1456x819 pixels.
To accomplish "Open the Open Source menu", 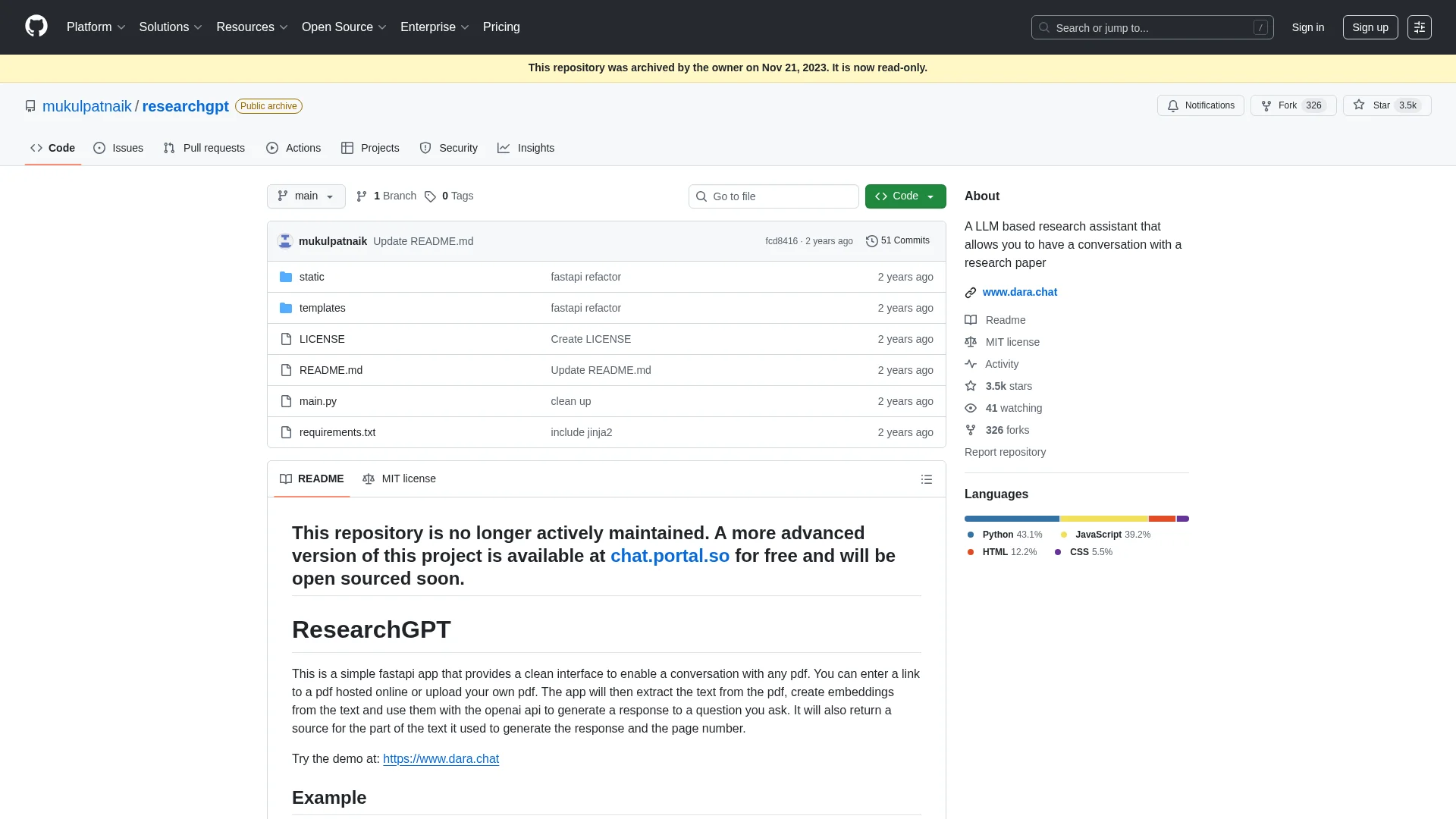I will coord(344,27).
